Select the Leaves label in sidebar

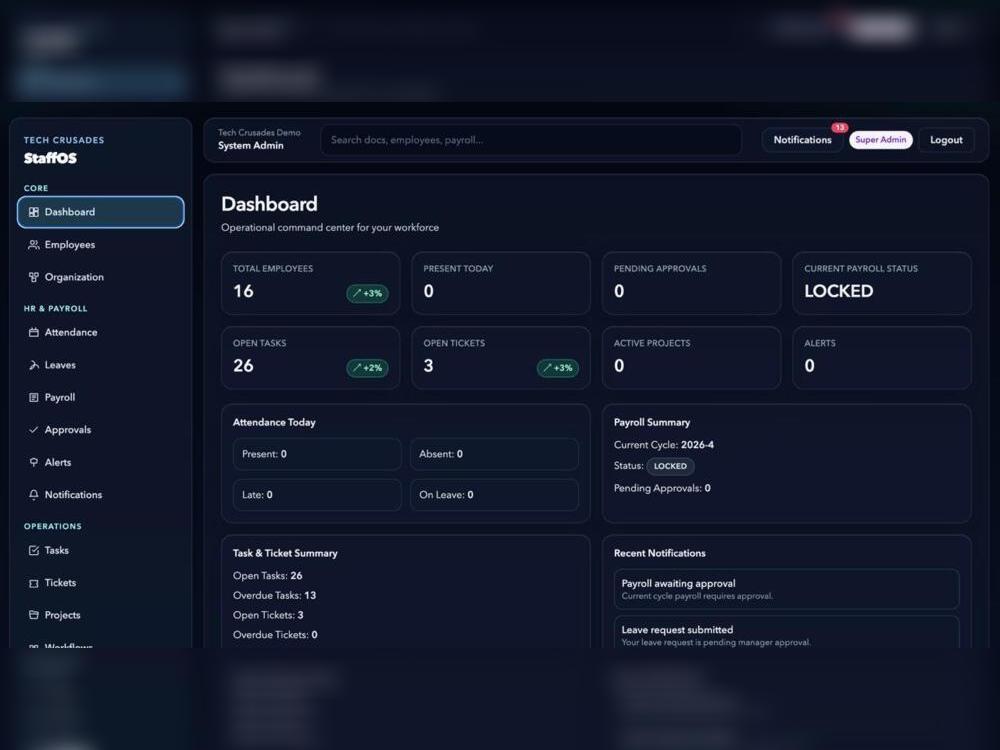[x=60, y=365]
